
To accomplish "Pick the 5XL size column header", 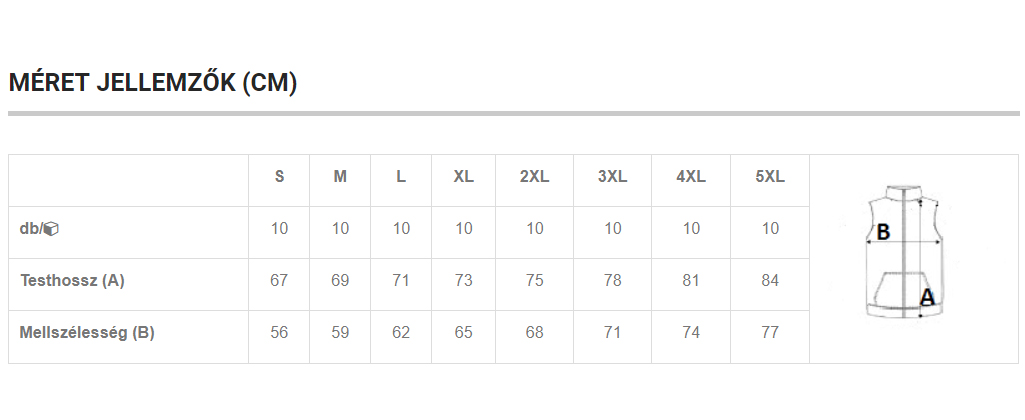I will (x=770, y=177).
